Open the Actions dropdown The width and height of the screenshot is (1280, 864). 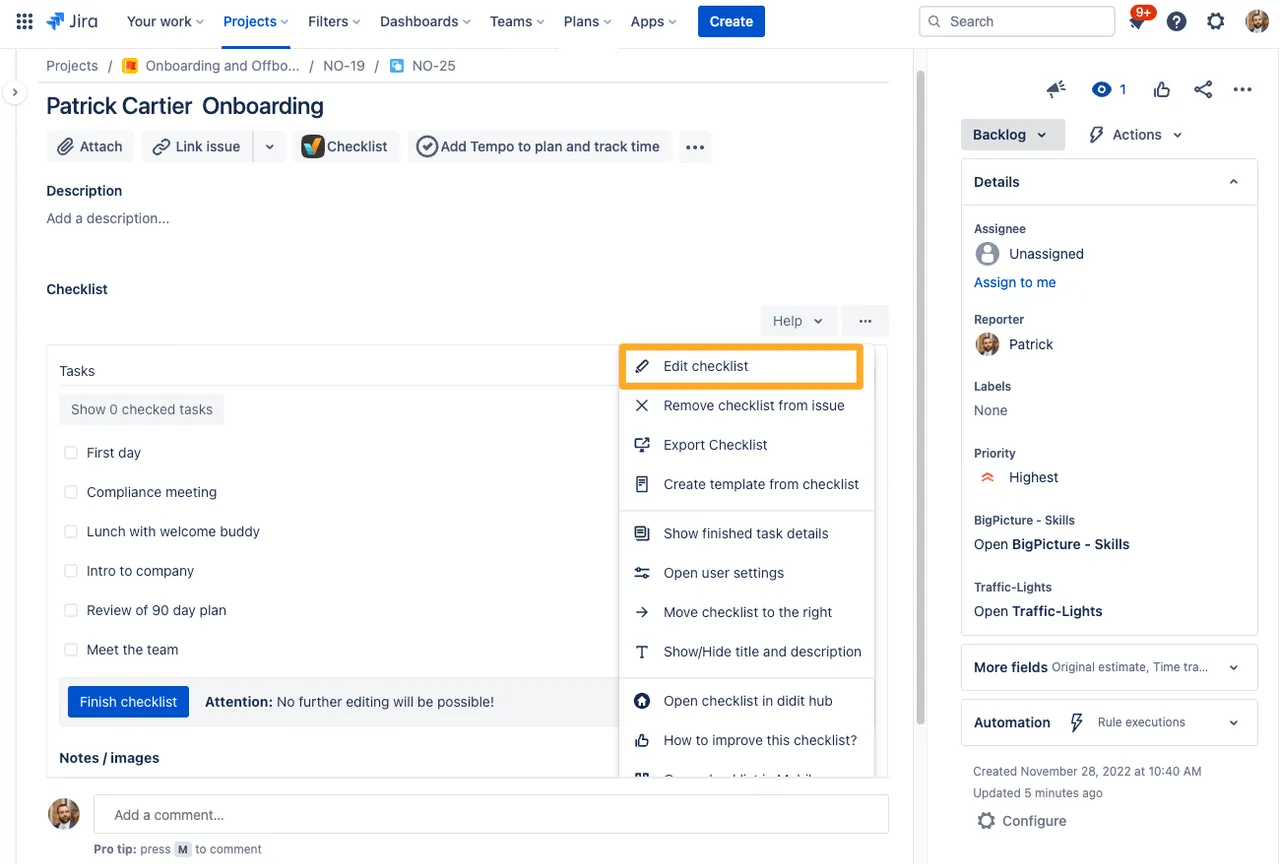click(x=1136, y=135)
